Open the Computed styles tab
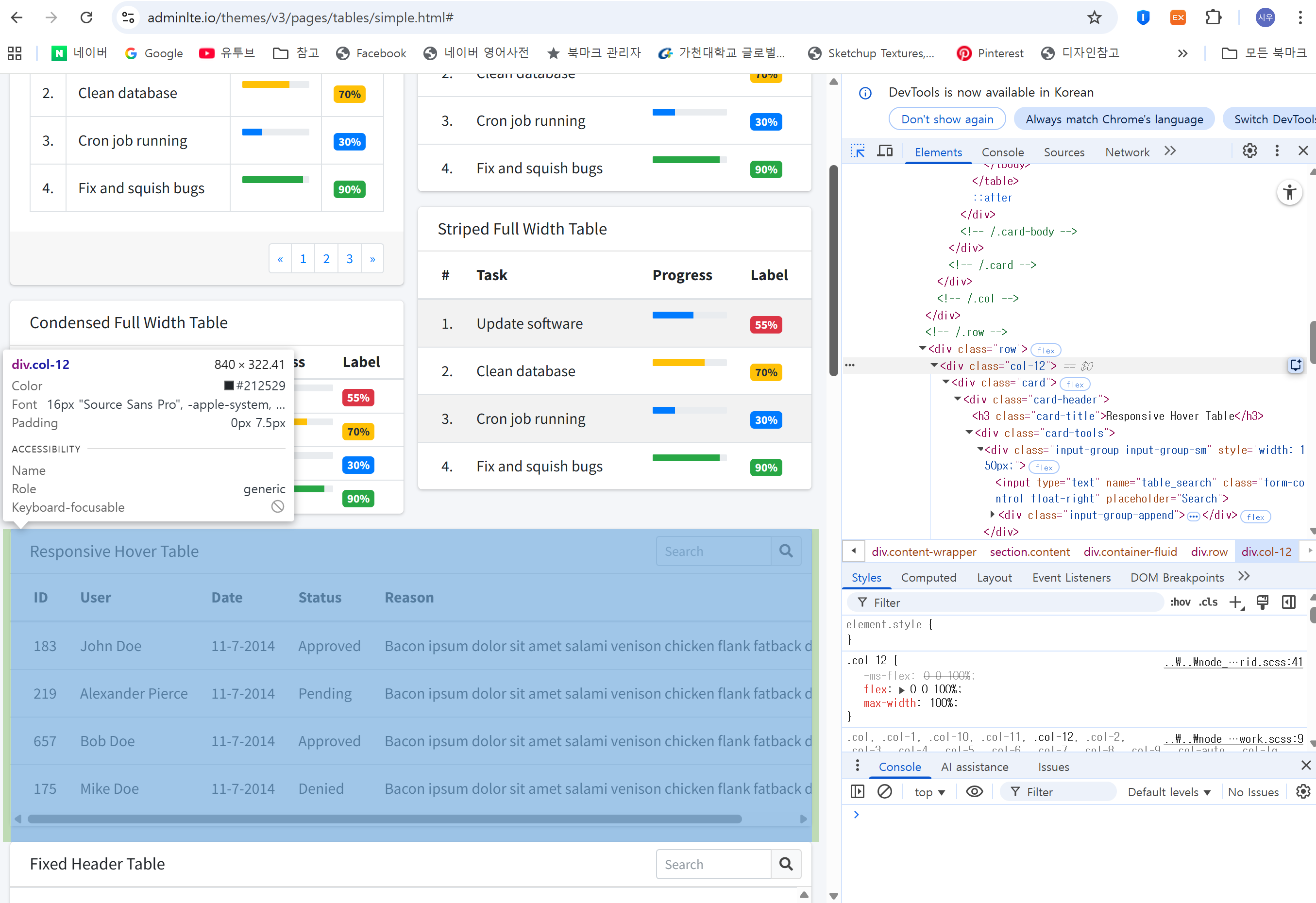This screenshot has height=903, width=1316. [x=928, y=577]
